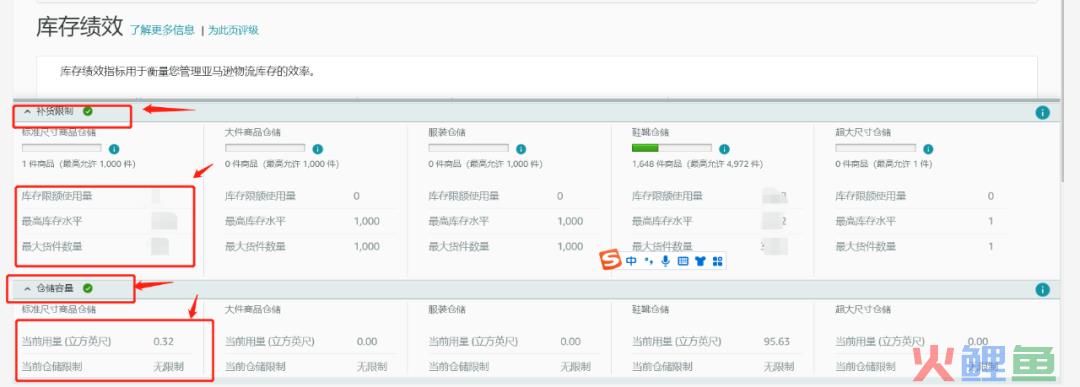1080x387 pixels.
Task: Click current usage value 95.63
Action: (x=777, y=342)
